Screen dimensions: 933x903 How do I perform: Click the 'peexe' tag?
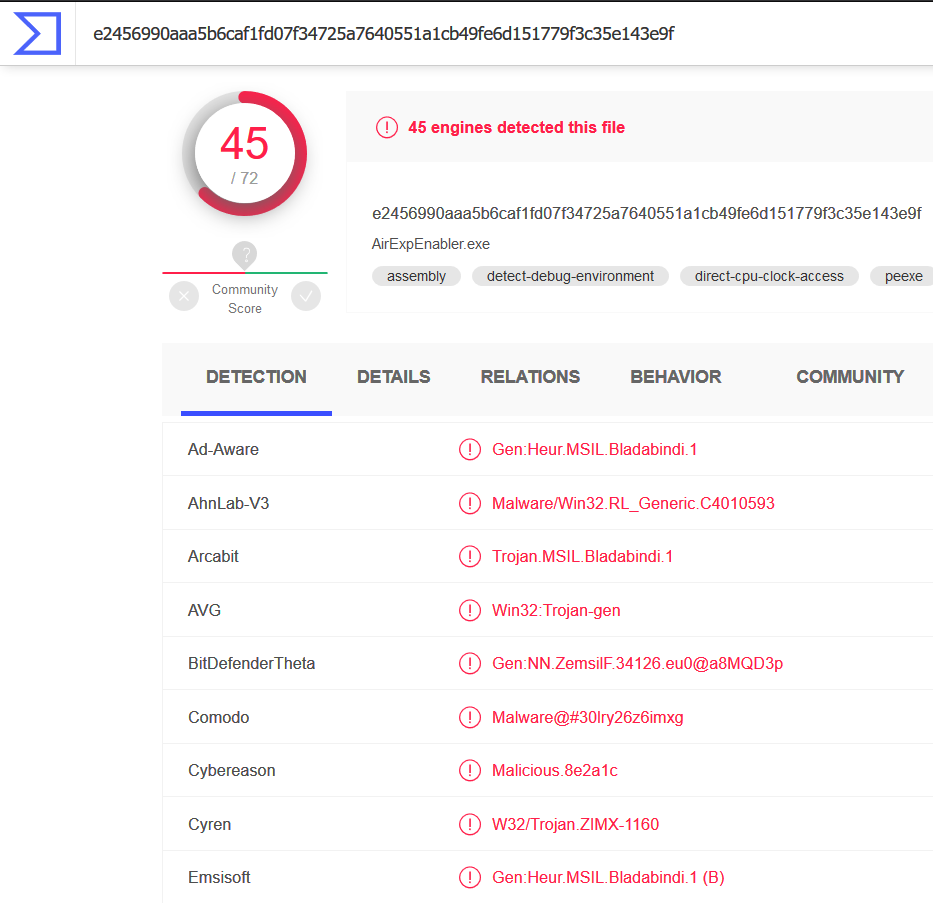[903, 276]
